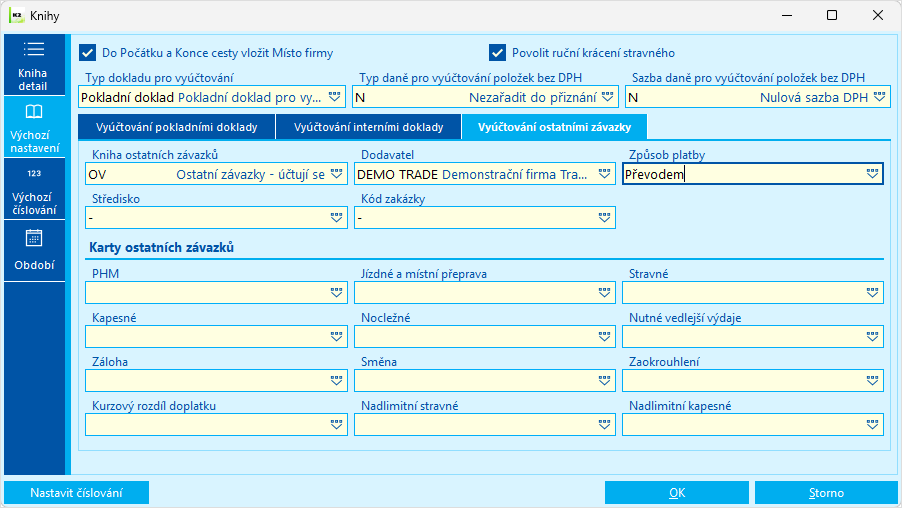Viewport: 902px width, 508px height.
Task: Switch to 'Vyúčtování pokladními doklady' tab
Action: pos(177,127)
